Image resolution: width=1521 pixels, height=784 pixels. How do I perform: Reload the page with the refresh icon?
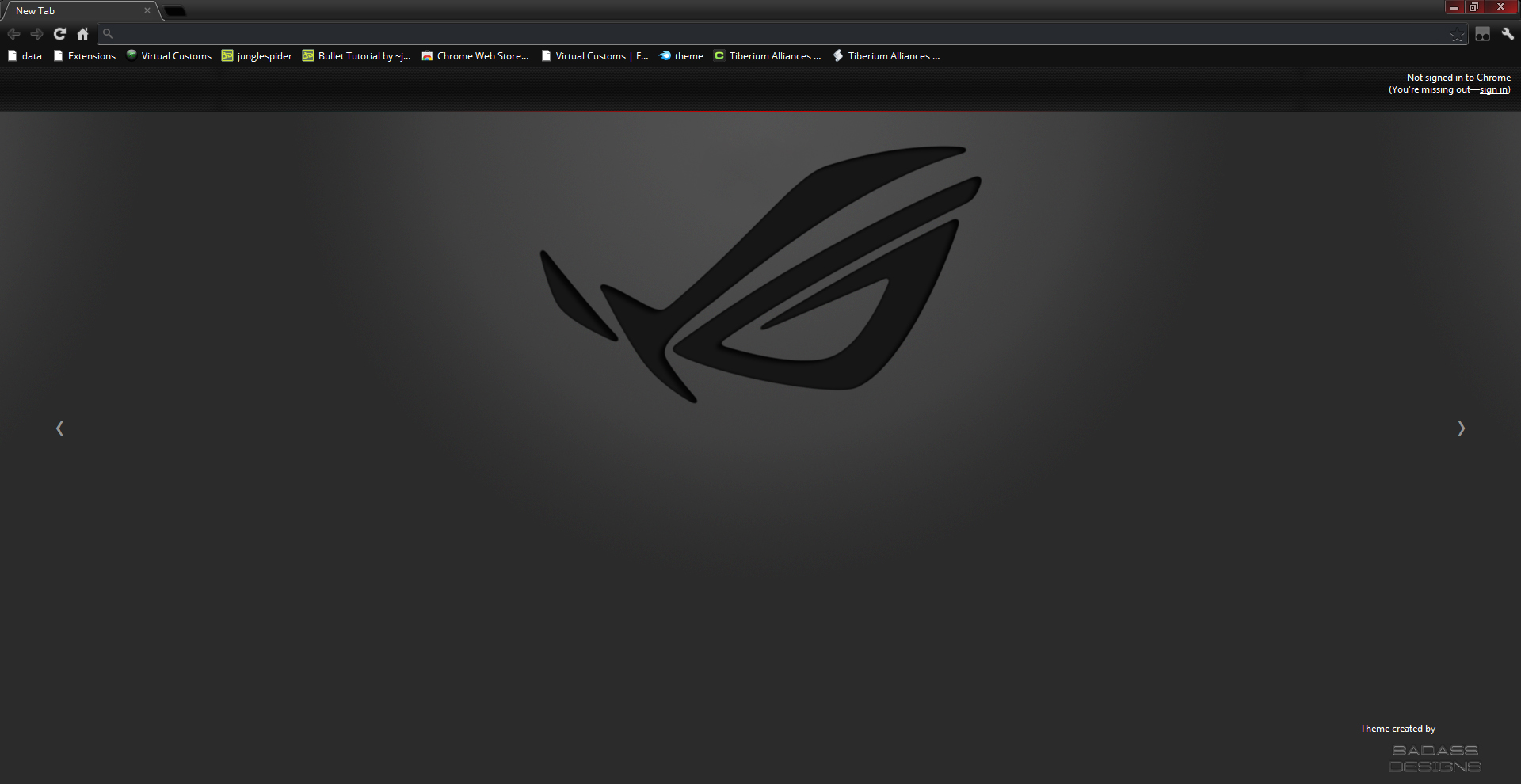(x=59, y=34)
